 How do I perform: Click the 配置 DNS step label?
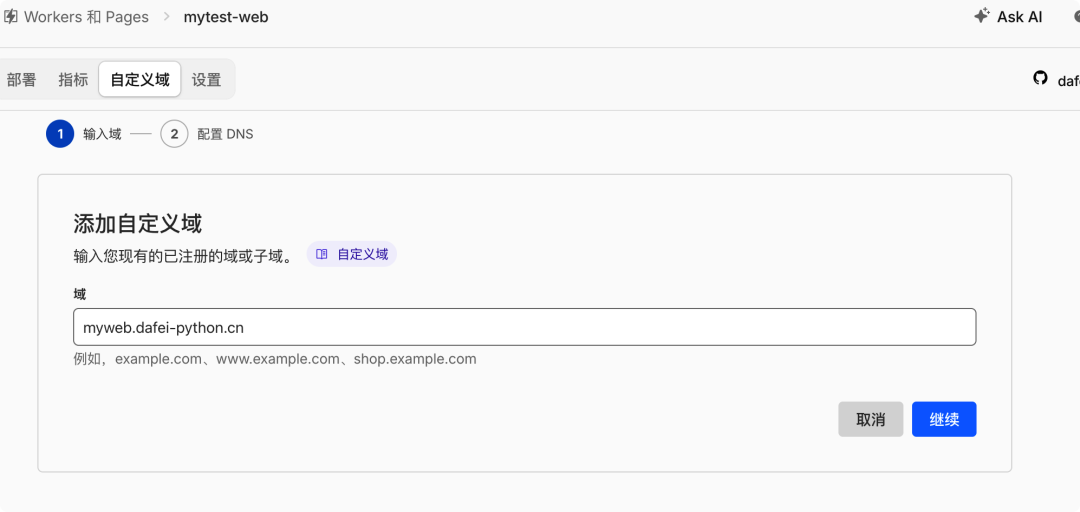[x=225, y=134]
